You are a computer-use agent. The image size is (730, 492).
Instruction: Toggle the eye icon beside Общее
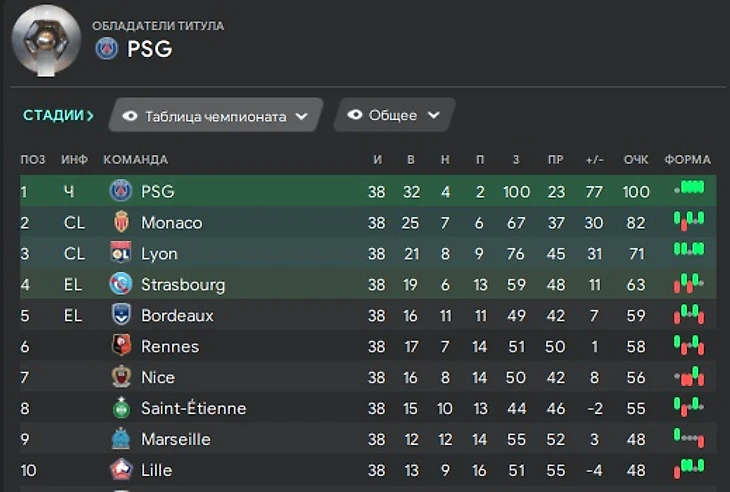pyautogui.click(x=355, y=116)
